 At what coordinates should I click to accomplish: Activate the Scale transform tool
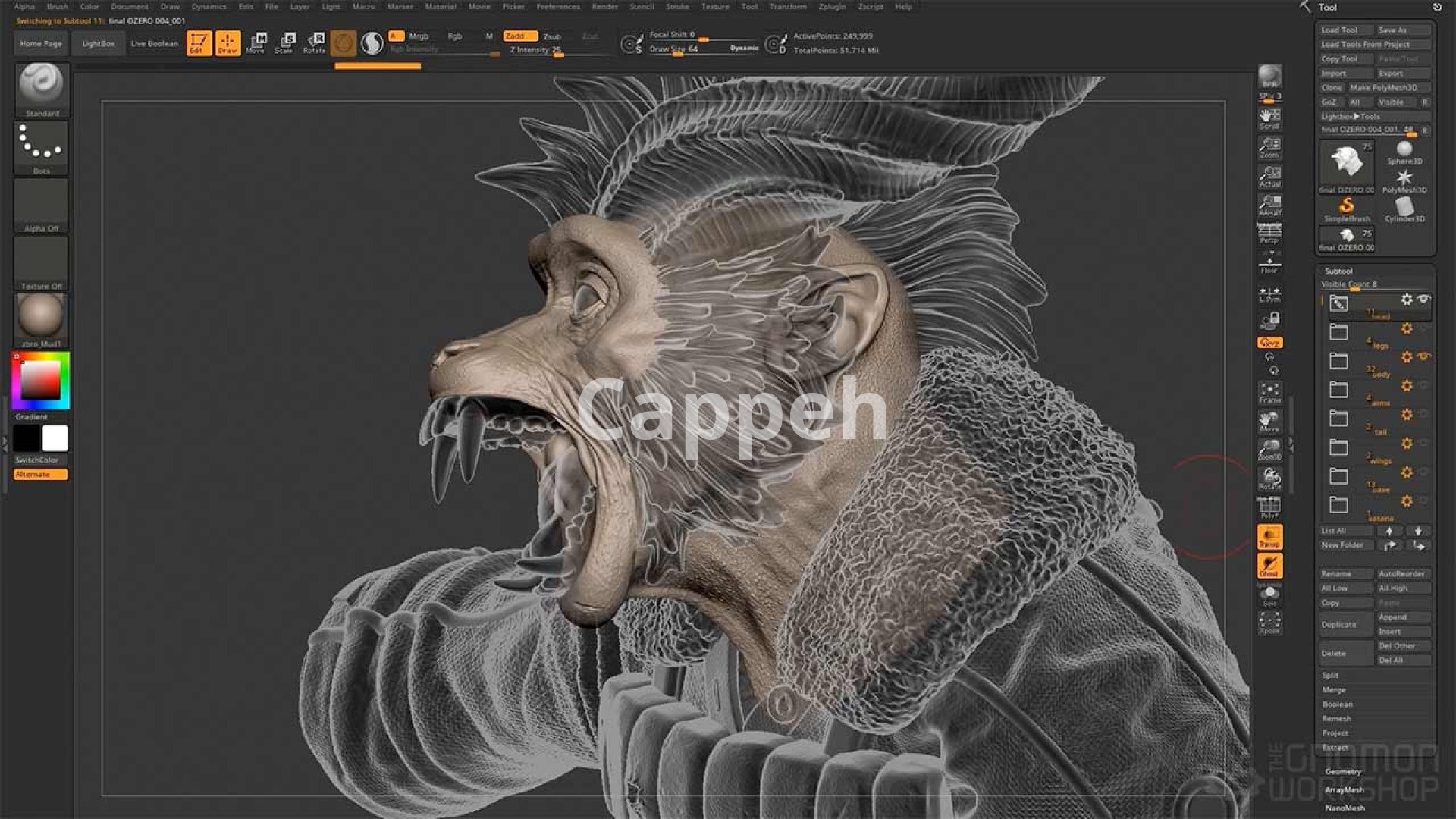[285, 42]
